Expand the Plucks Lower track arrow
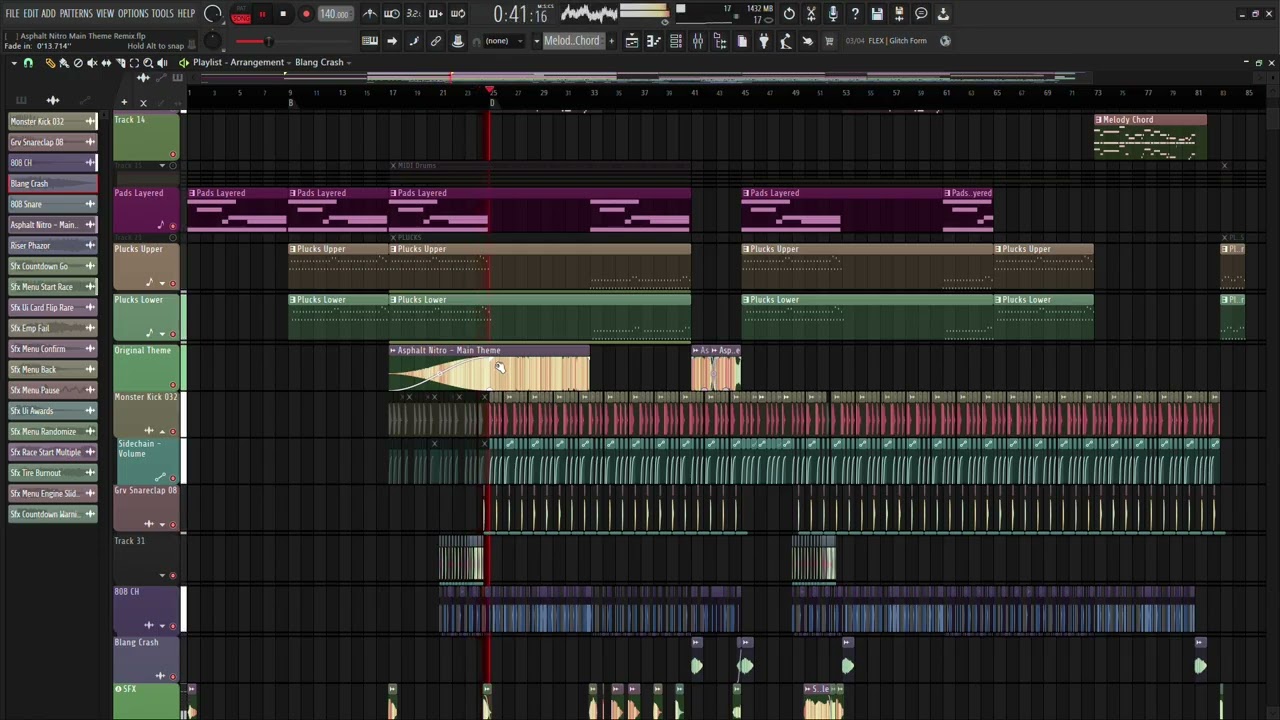The height and width of the screenshot is (720, 1280). click(161, 334)
